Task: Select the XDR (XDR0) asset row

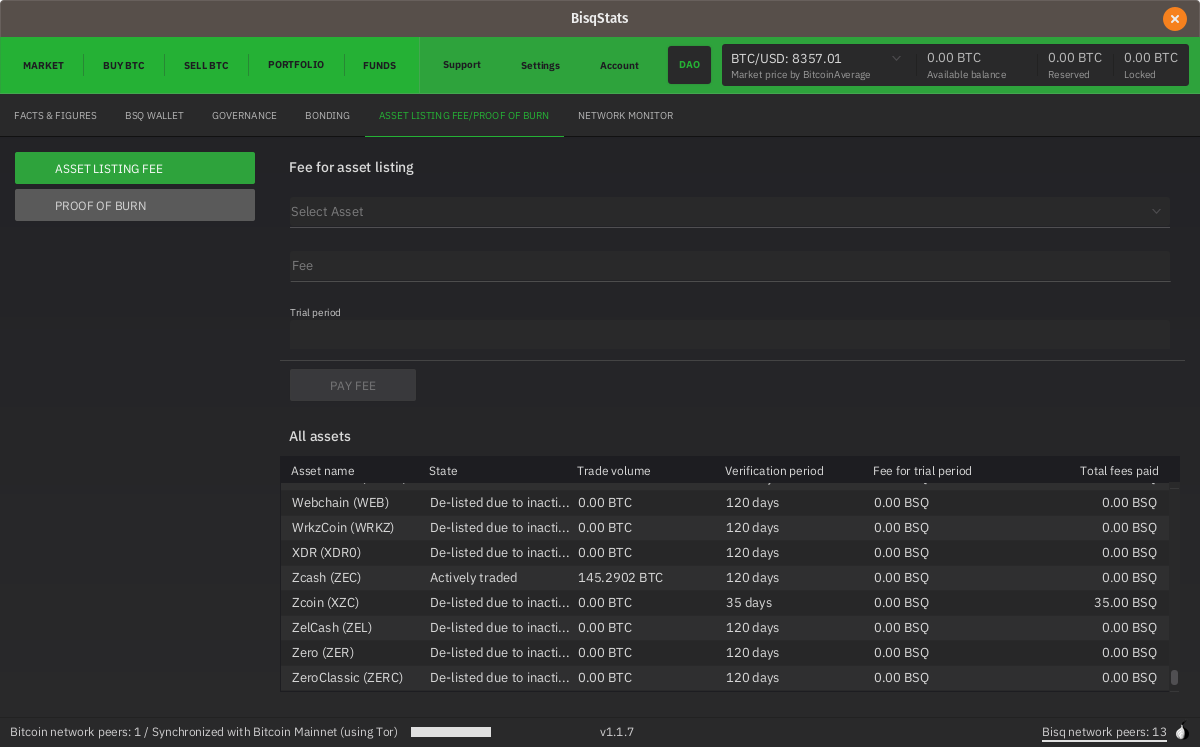Action: tap(725, 553)
